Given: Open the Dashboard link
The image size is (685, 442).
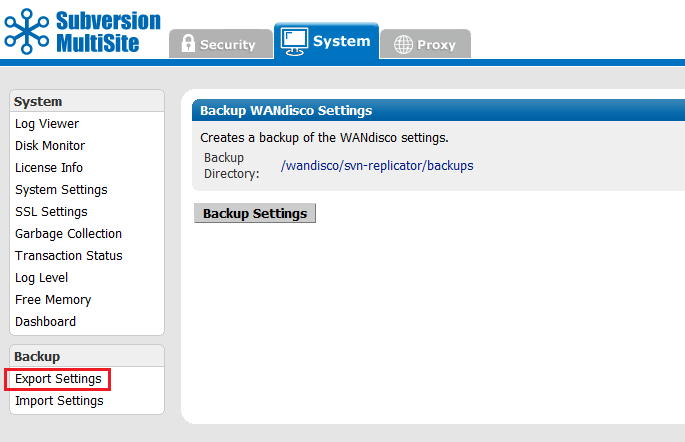Looking at the screenshot, I should [x=45, y=321].
